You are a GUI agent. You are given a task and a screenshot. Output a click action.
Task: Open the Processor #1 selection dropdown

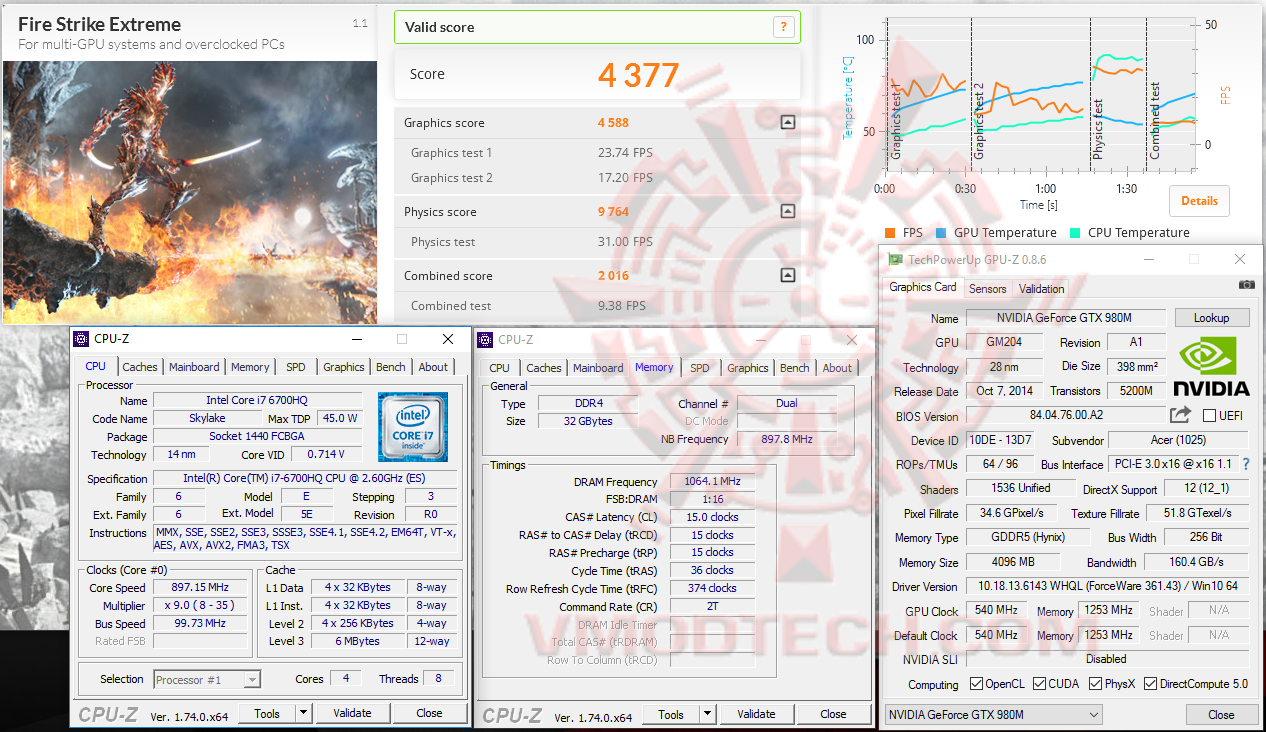(x=207, y=679)
